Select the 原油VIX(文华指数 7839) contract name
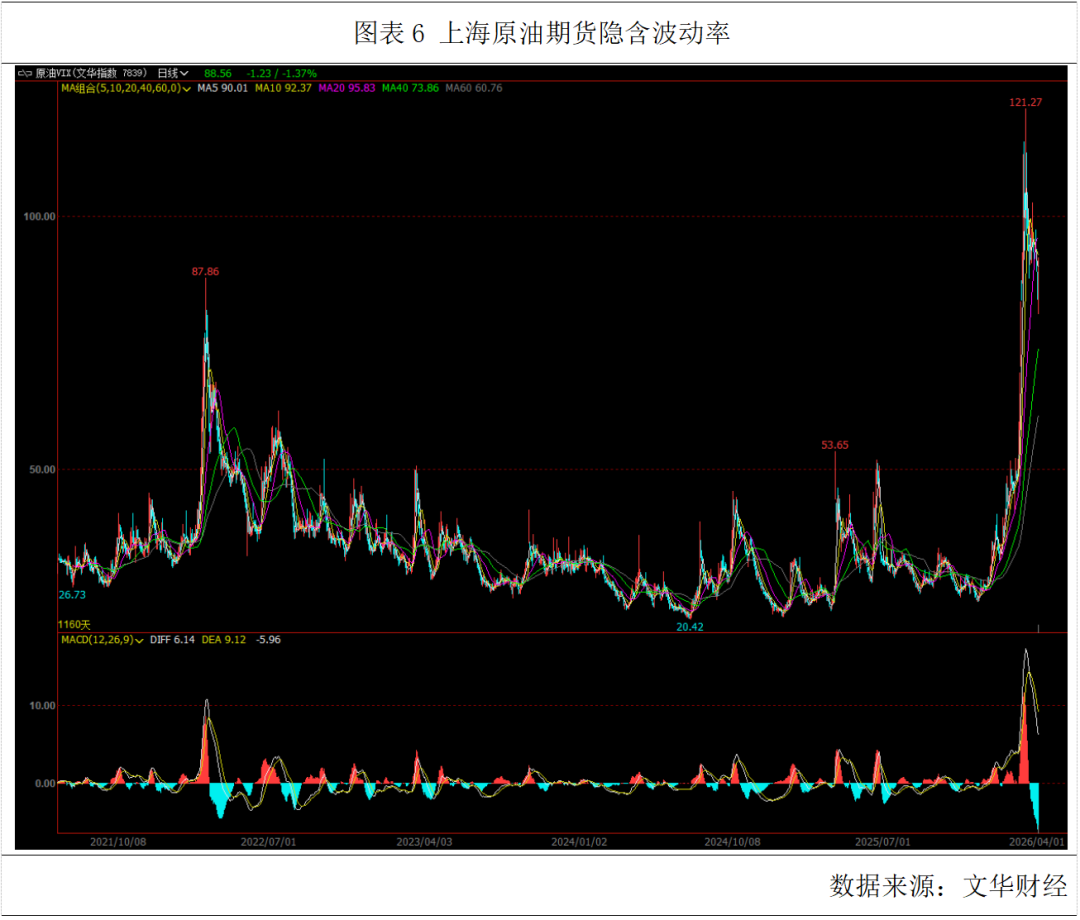The image size is (1080, 920). (91, 73)
